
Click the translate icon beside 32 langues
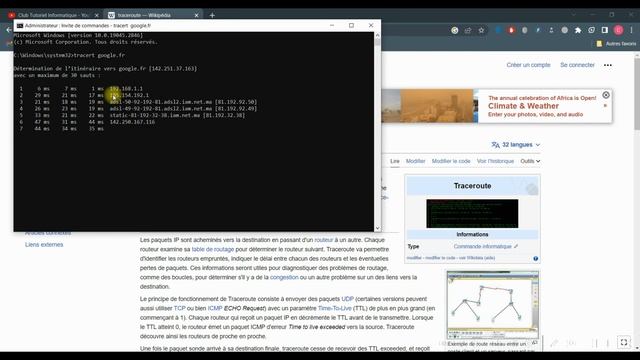(496, 145)
